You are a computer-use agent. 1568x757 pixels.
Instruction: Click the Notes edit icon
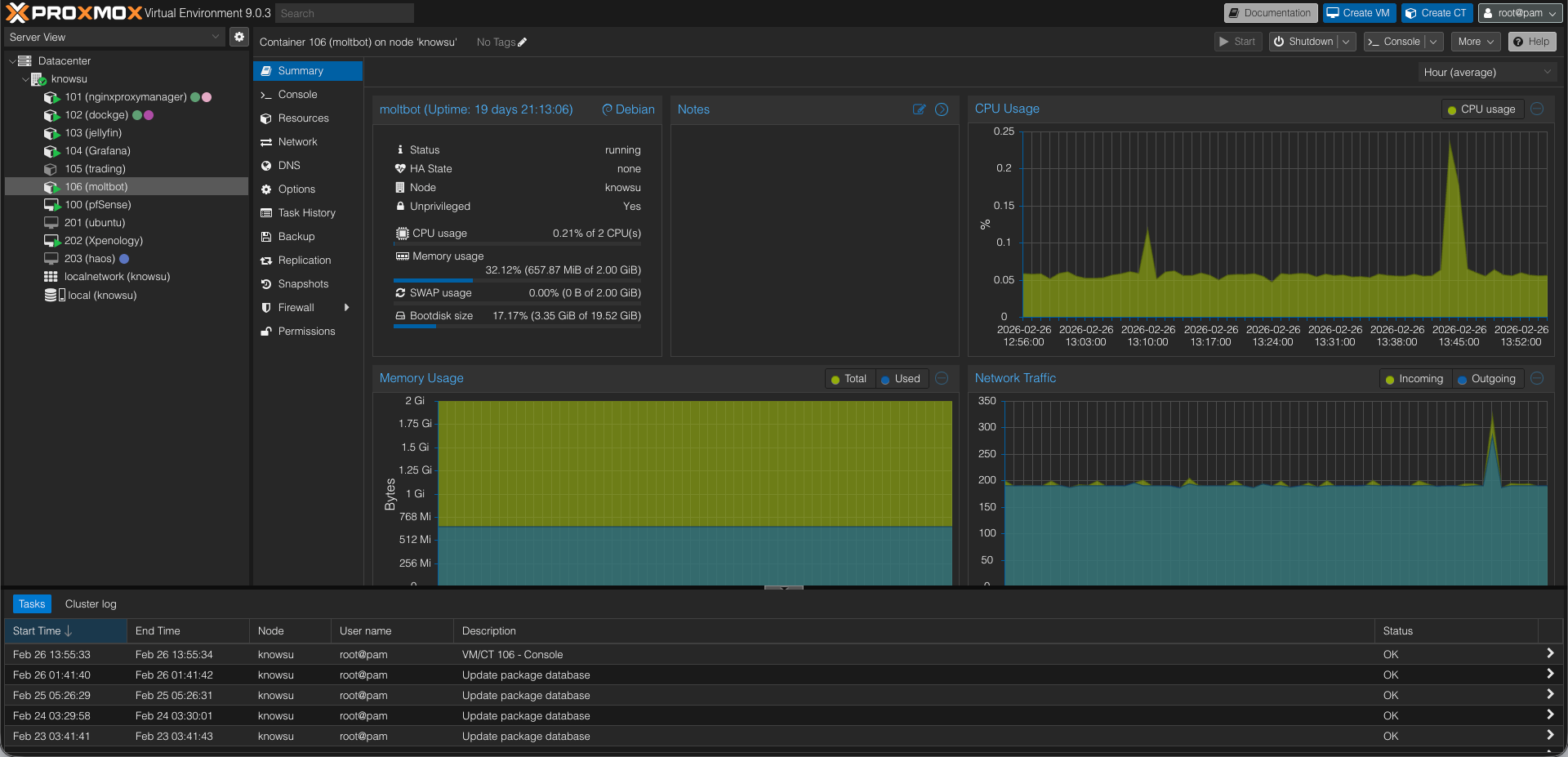(919, 109)
